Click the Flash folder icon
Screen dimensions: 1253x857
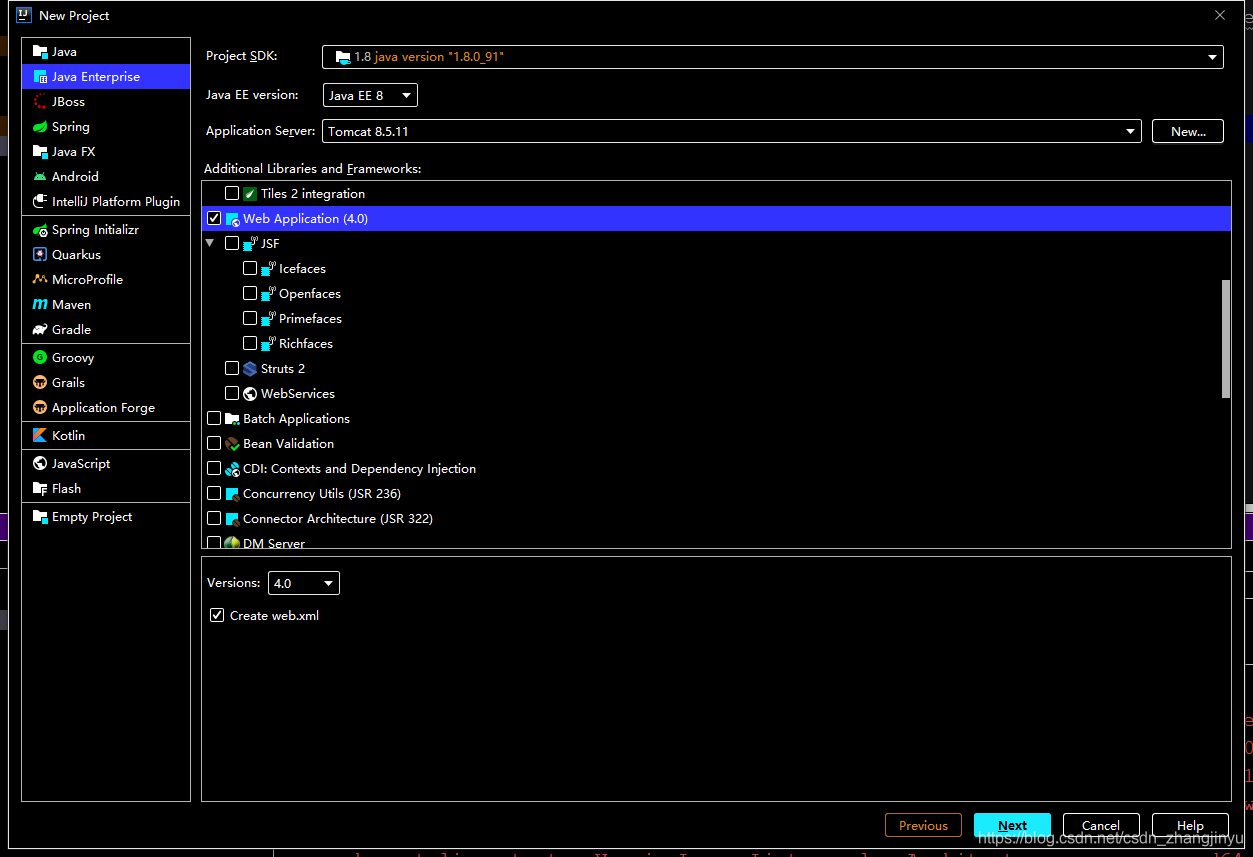coord(40,489)
